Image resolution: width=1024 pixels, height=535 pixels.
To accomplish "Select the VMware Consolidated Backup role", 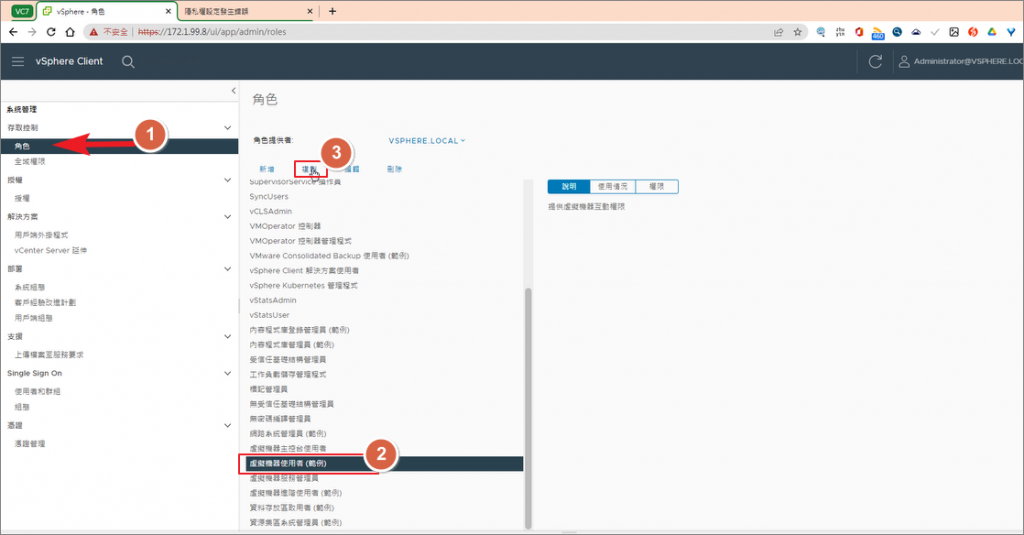I will pyautogui.click(x=329, y=255).
